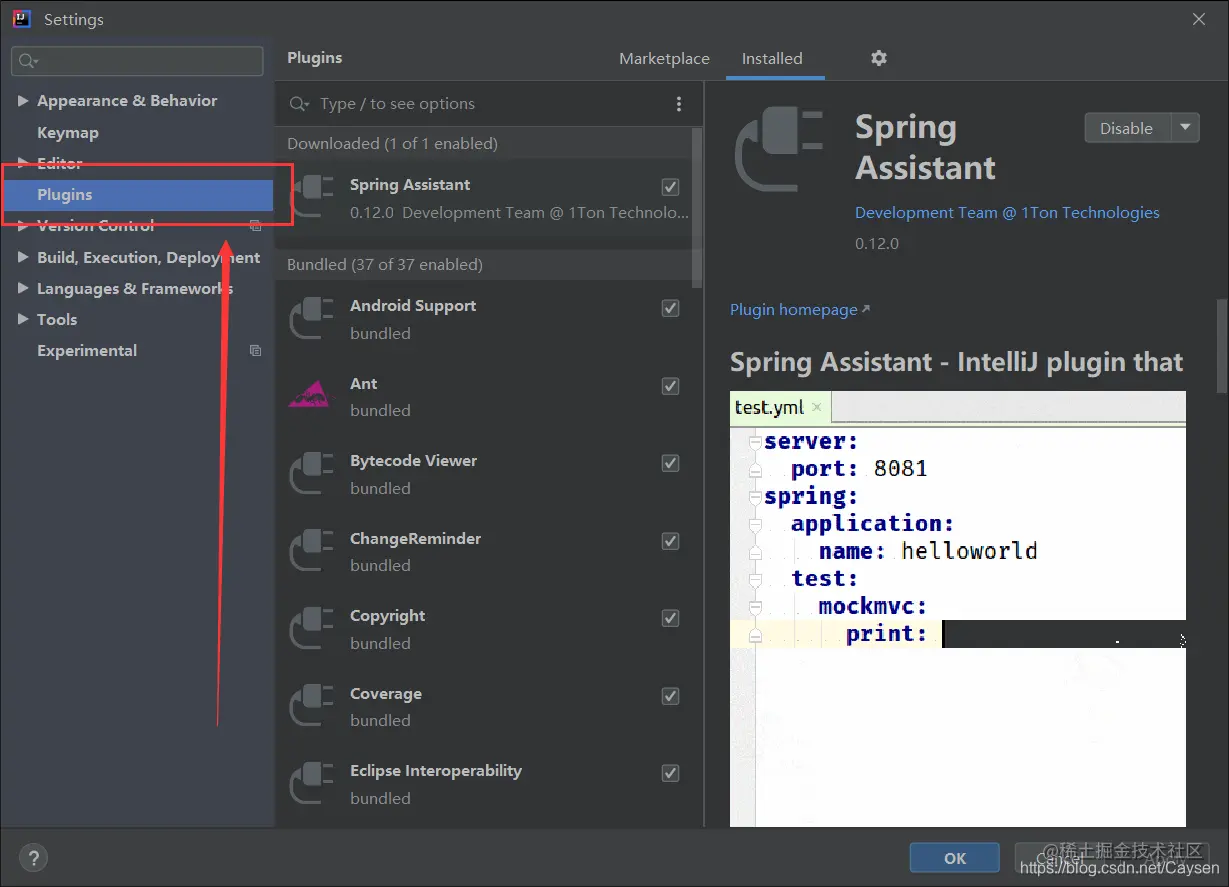Close the test.yml tab in preview
1229x887 pixels.
pyautogui.click(x=817, y=407)
